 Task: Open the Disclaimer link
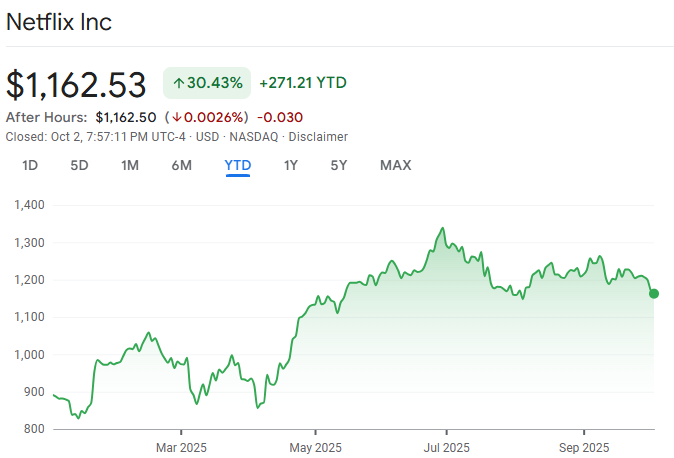[318, 136]
